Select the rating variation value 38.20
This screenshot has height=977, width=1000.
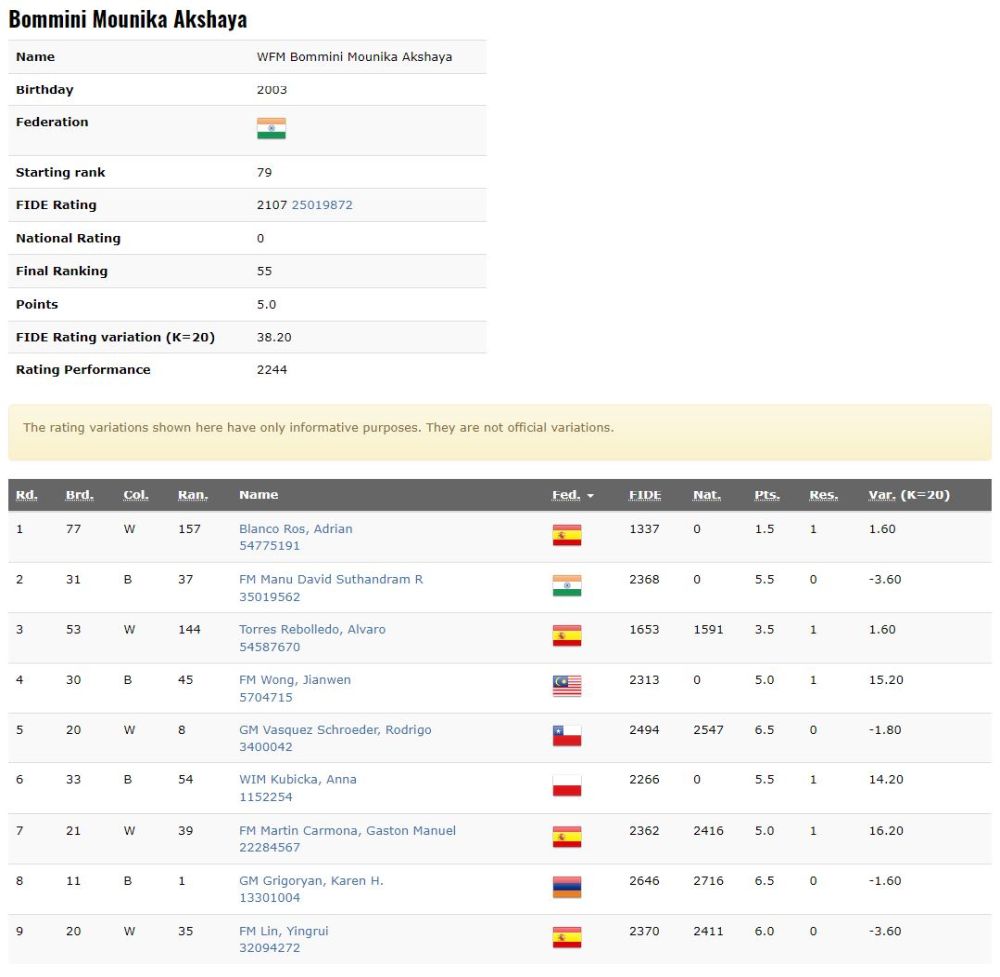(274, 337)
